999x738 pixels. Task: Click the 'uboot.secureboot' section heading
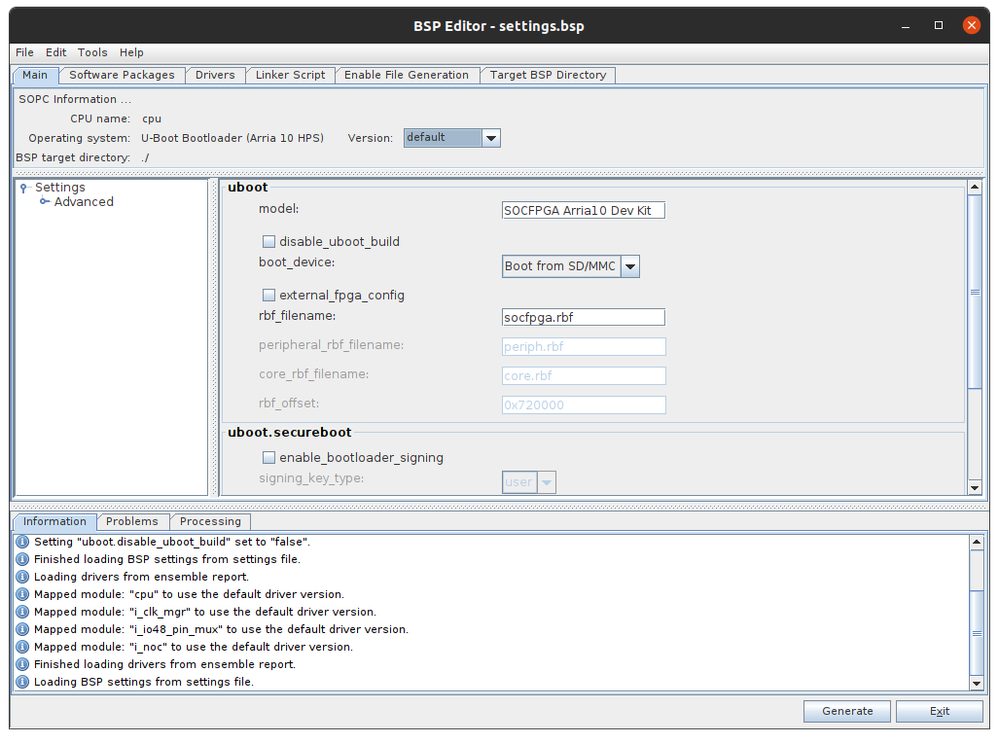(x=289, y=432)
